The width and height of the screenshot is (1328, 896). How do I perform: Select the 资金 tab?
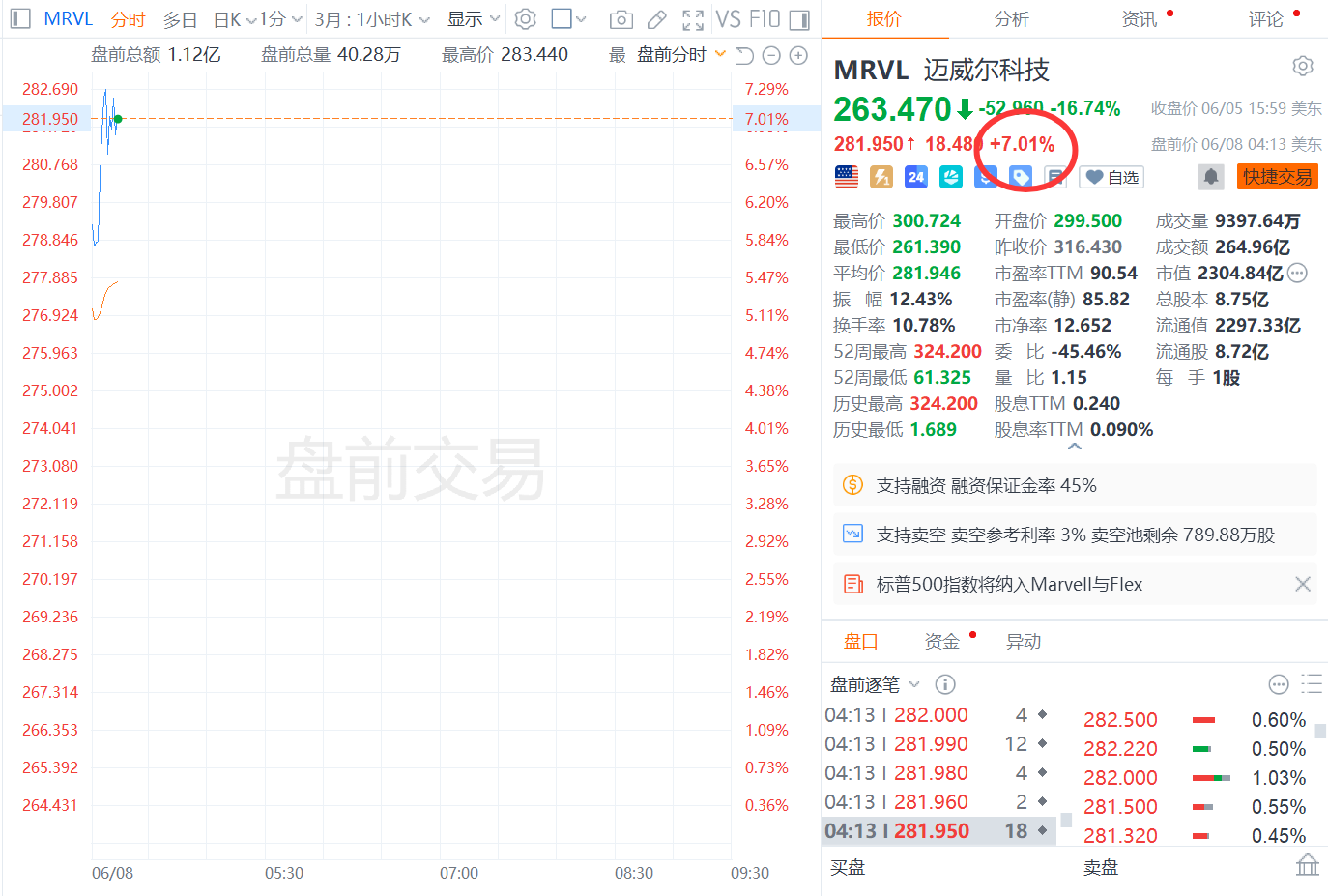941,641
